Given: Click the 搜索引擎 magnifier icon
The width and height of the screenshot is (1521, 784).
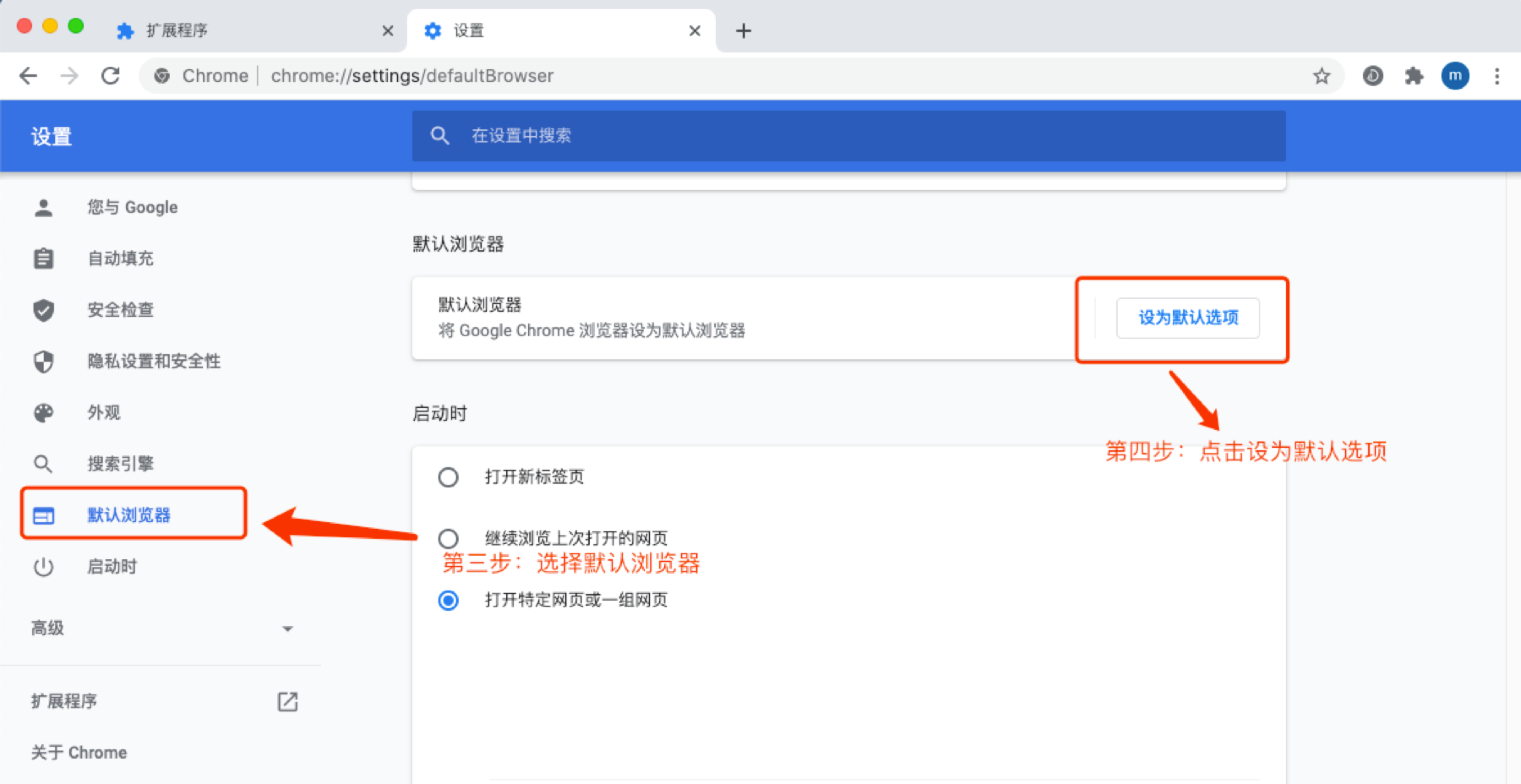Looking at the screenshot, I should 43,464.
